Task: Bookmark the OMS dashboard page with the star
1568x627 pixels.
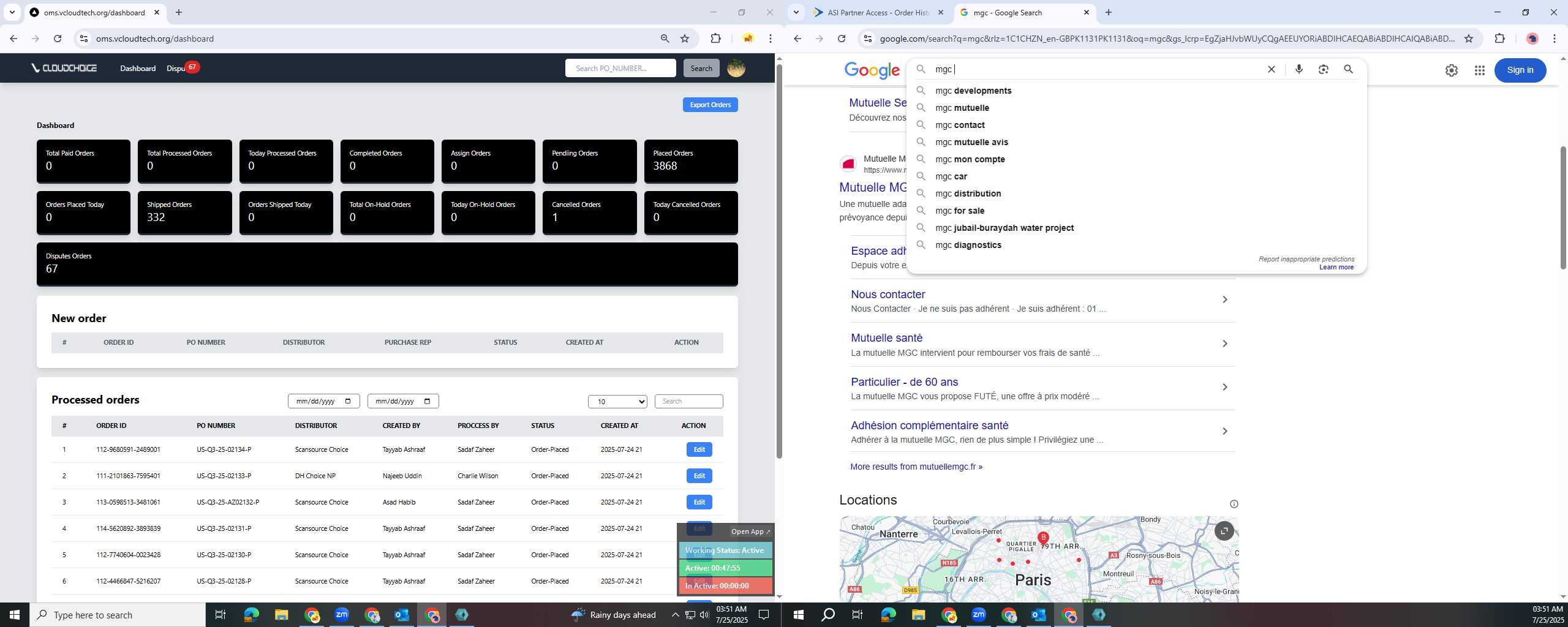Action: click(685, 39)
